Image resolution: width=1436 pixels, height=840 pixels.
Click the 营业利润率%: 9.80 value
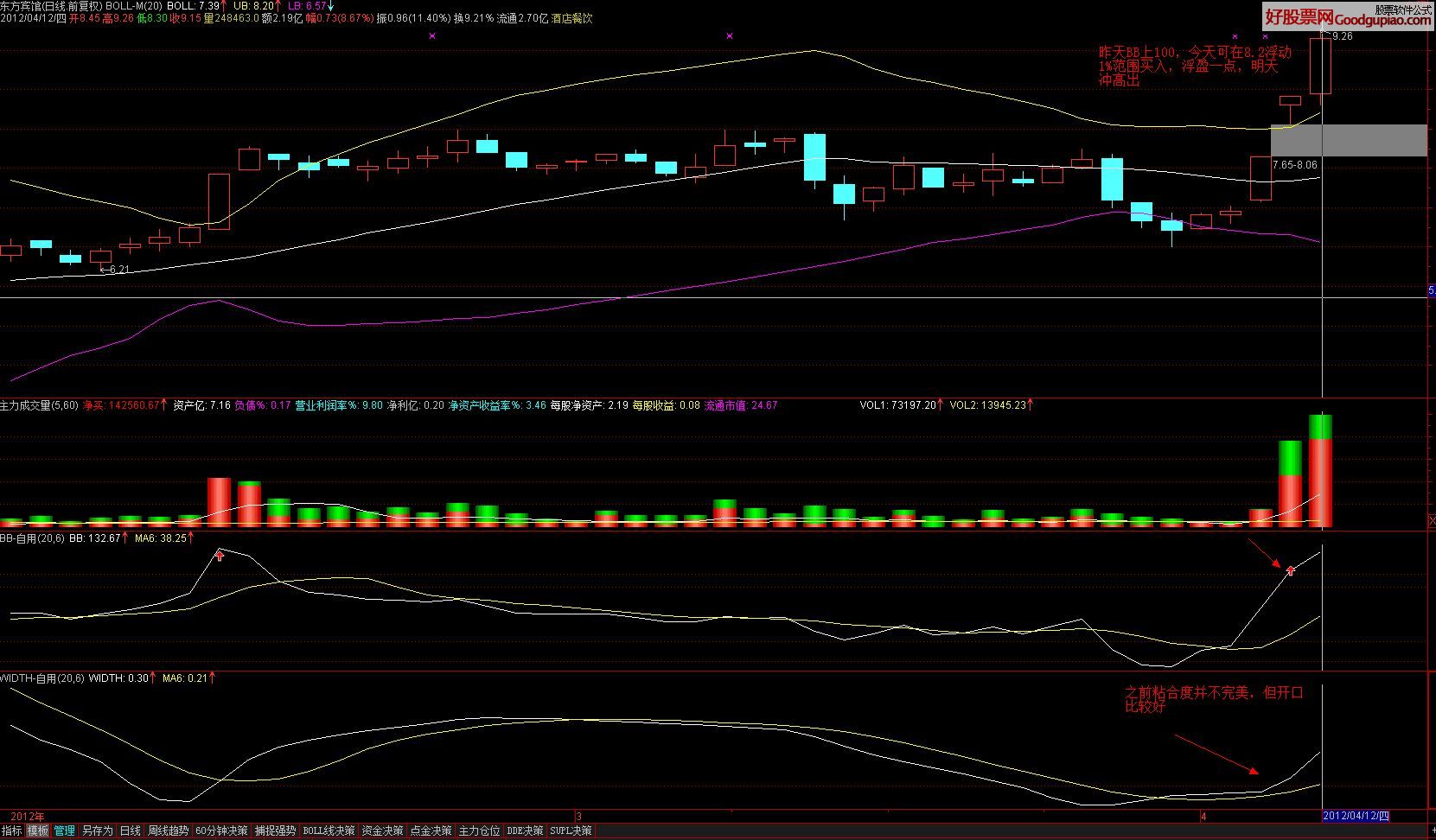pyautogui.click(x=338, y=404)
